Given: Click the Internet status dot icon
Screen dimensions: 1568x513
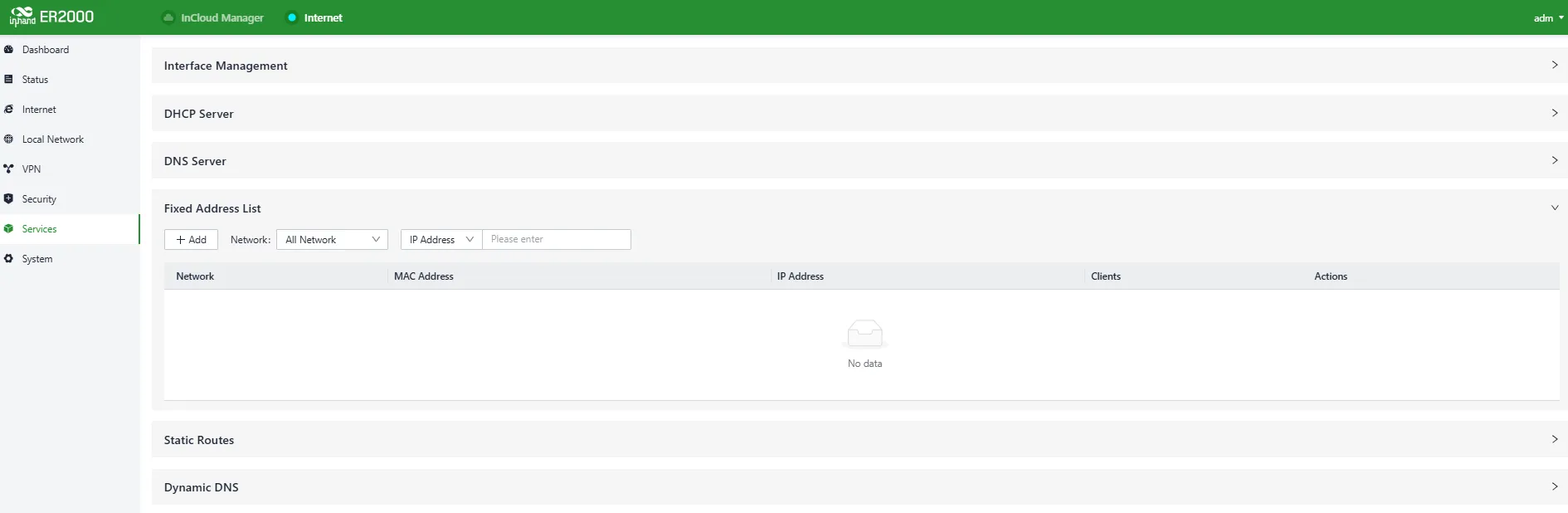Looking at the screenshot, I should click(x=292, y=17).
